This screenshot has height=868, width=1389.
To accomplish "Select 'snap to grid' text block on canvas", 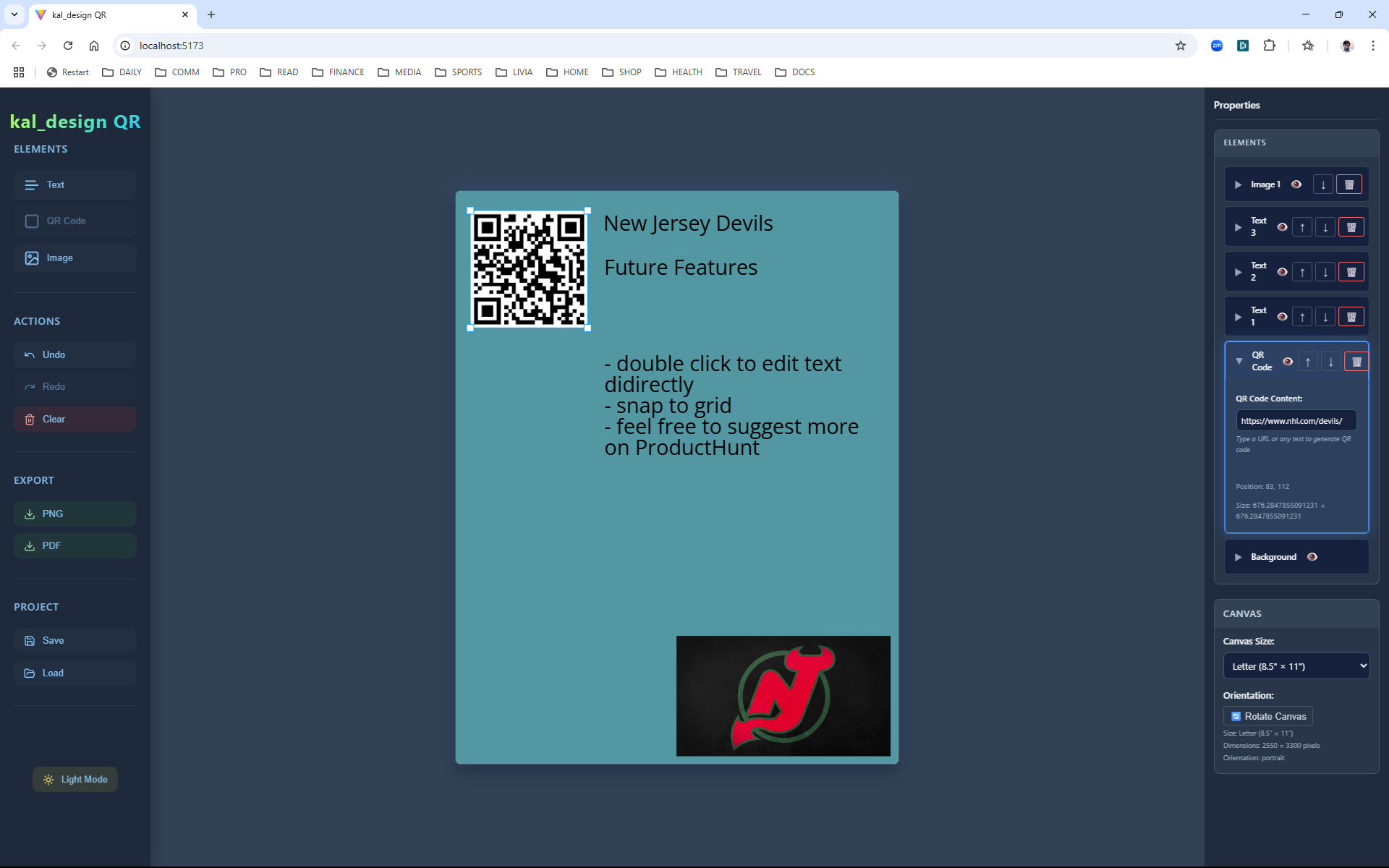I will pyautogui.click(x=731, y=406).
